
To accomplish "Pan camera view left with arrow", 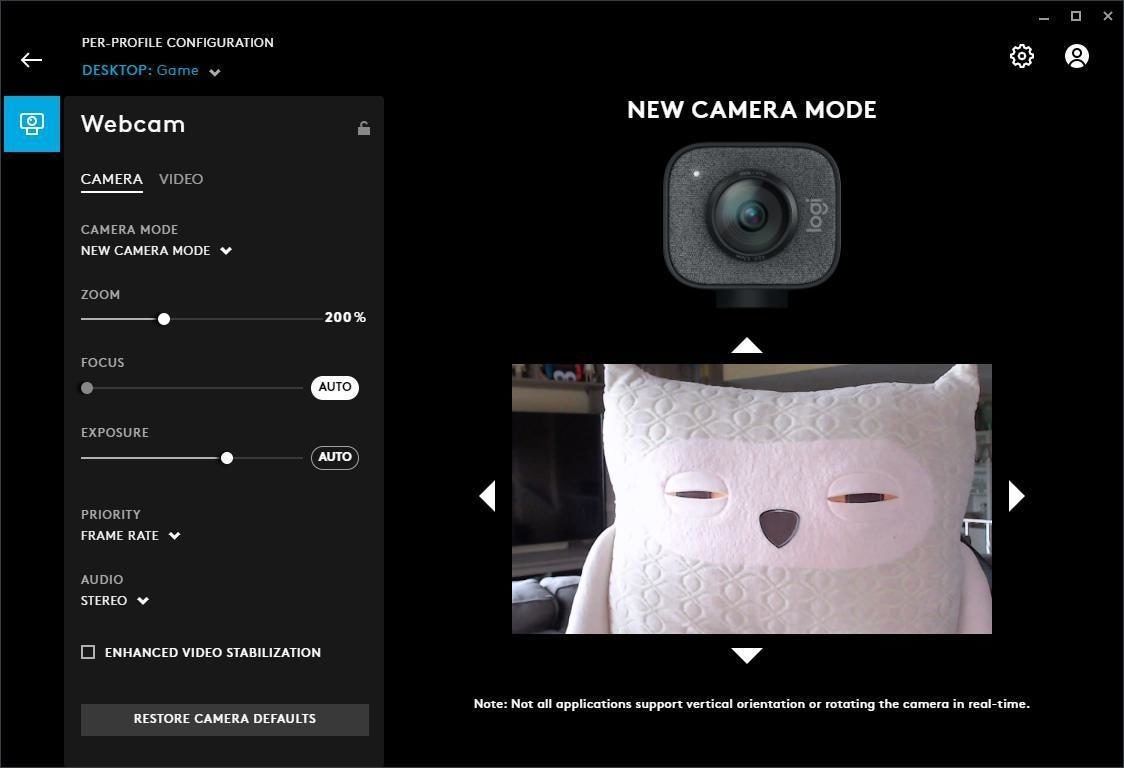I will [x=487, y=496].
